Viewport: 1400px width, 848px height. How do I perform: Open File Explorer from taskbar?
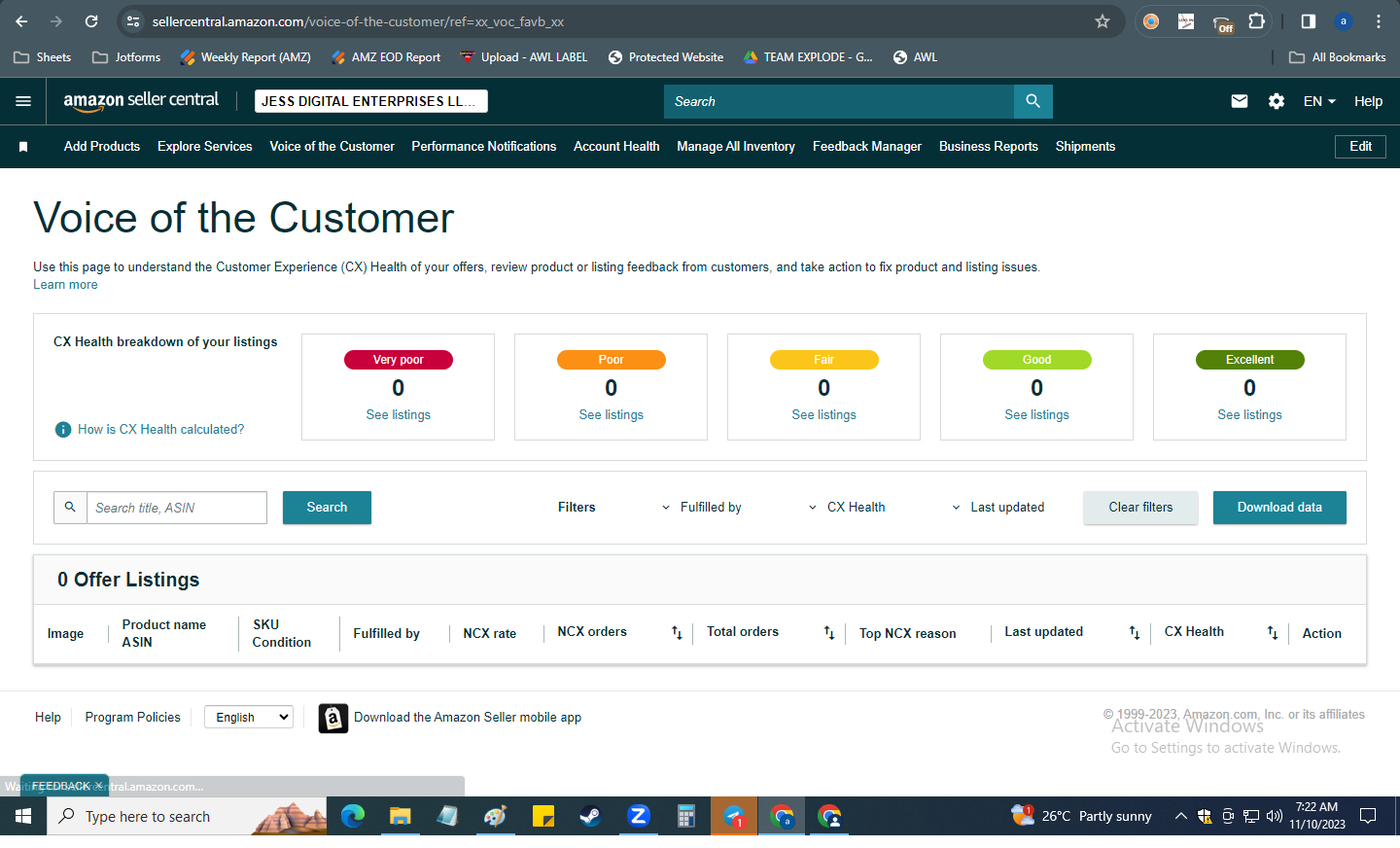coord(400,816)
